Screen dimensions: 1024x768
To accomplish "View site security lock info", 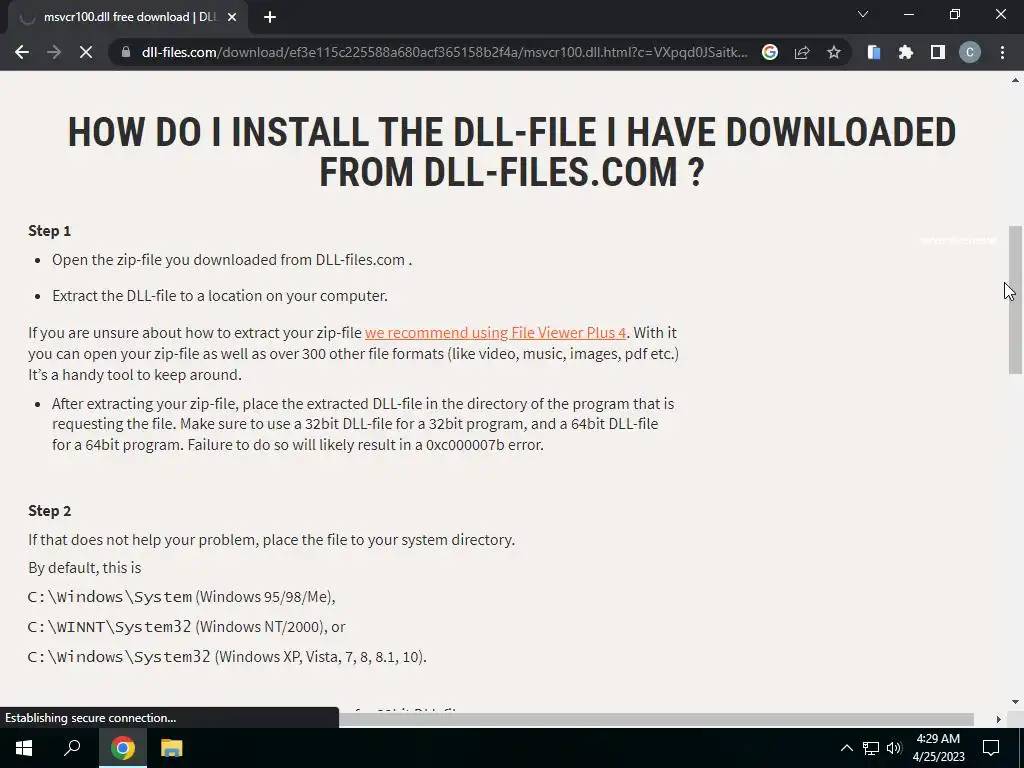I will (x=125, y=52).
